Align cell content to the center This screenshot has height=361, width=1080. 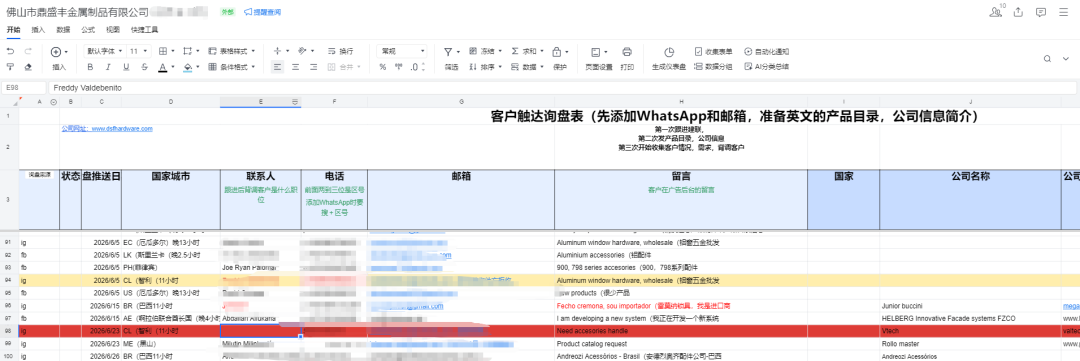coord(295,67)
